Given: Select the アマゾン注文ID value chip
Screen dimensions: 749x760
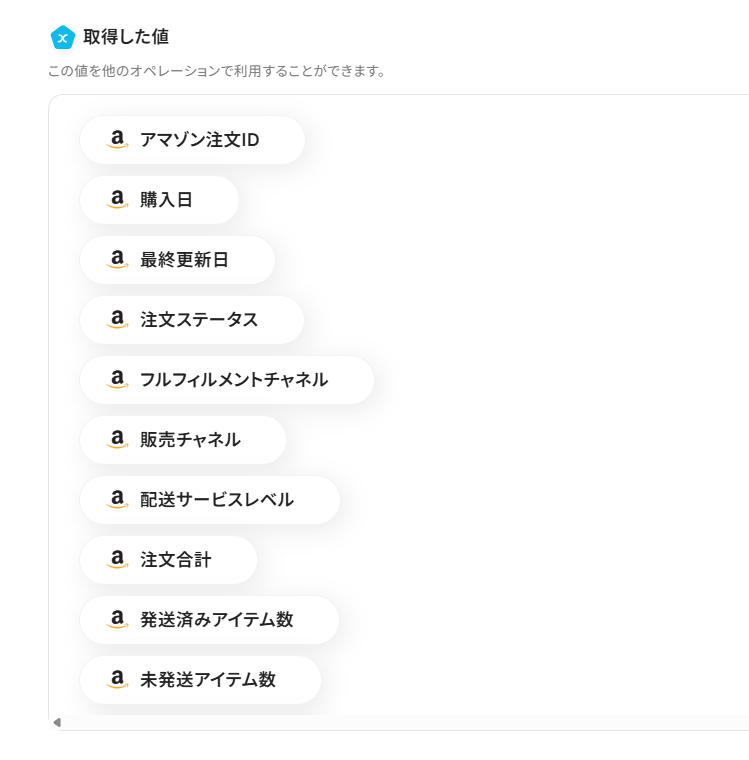Looking at the screenshot, I should pos(199,140).
